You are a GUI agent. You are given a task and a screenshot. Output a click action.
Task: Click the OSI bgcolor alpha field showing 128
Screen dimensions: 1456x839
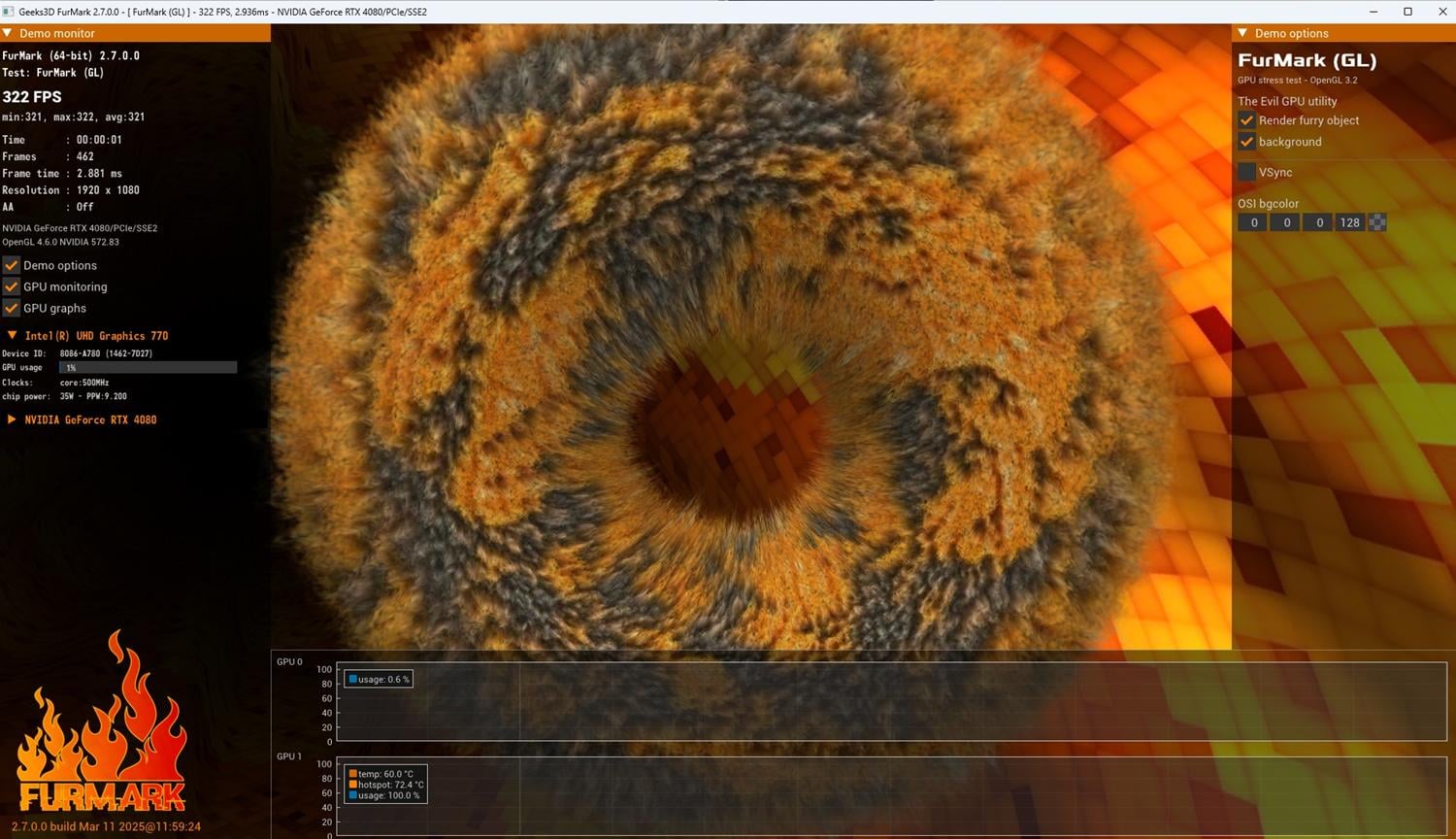[1349, 222]
